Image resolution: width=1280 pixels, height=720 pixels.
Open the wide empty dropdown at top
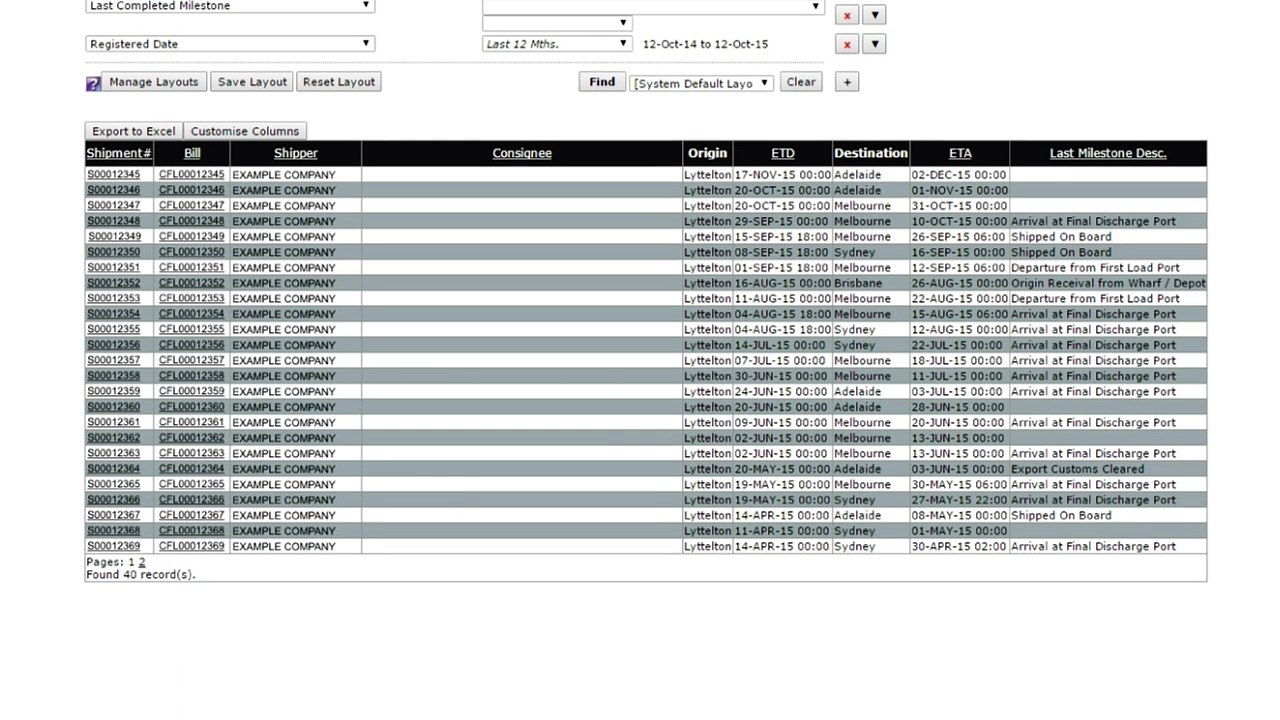pyautogui.click(x=653, y=6)
